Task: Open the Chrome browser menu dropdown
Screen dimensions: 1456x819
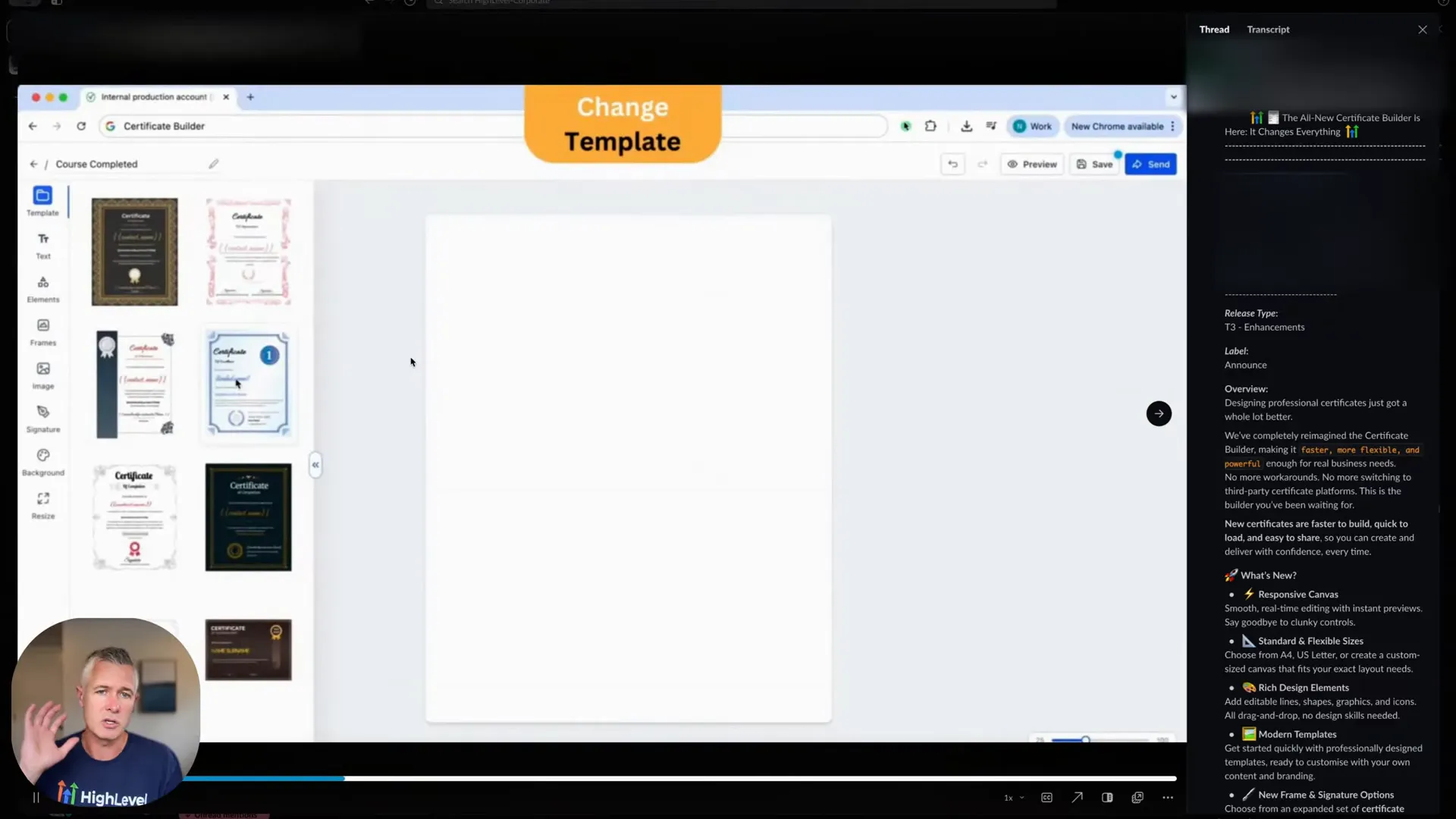Action: tap(1174, 126)
